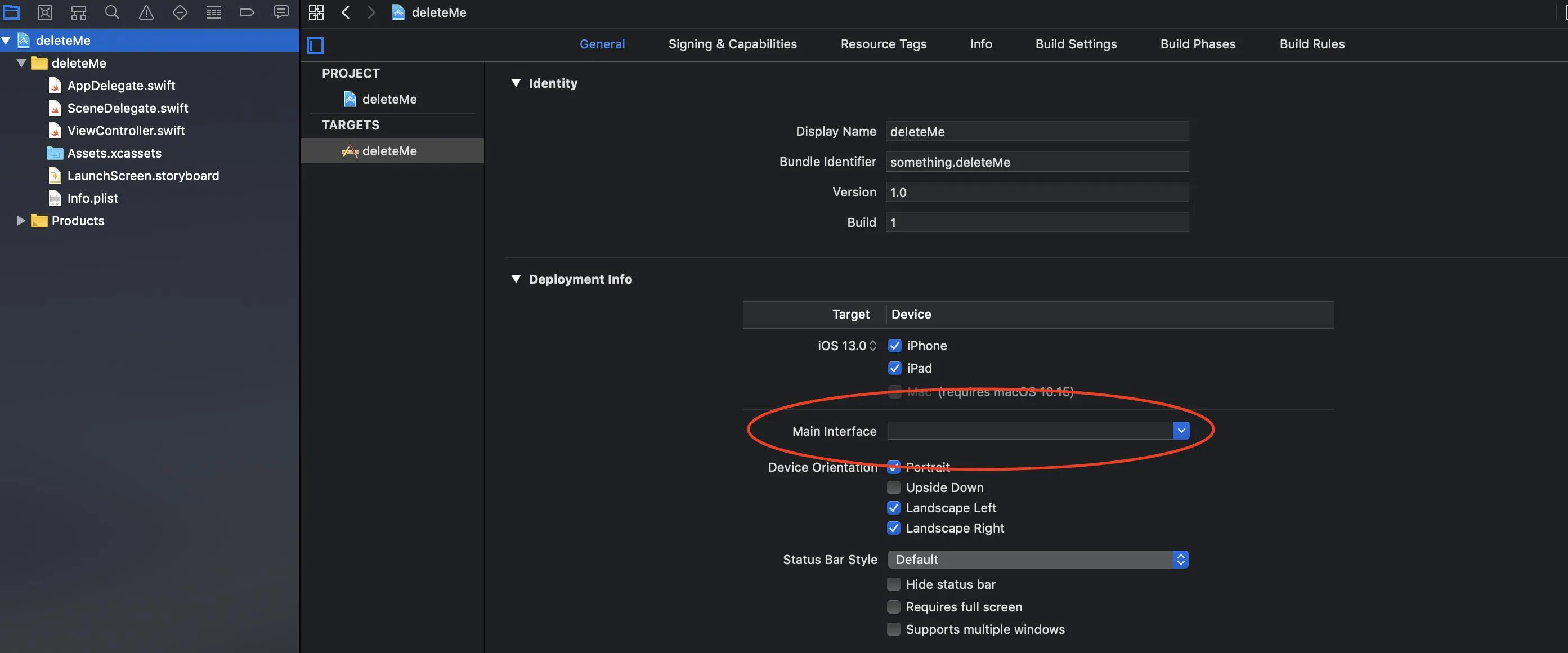This screenshot has height=653, width=1568.
Task: Open the Issue navigator warning icon
Action: point(146,12)
